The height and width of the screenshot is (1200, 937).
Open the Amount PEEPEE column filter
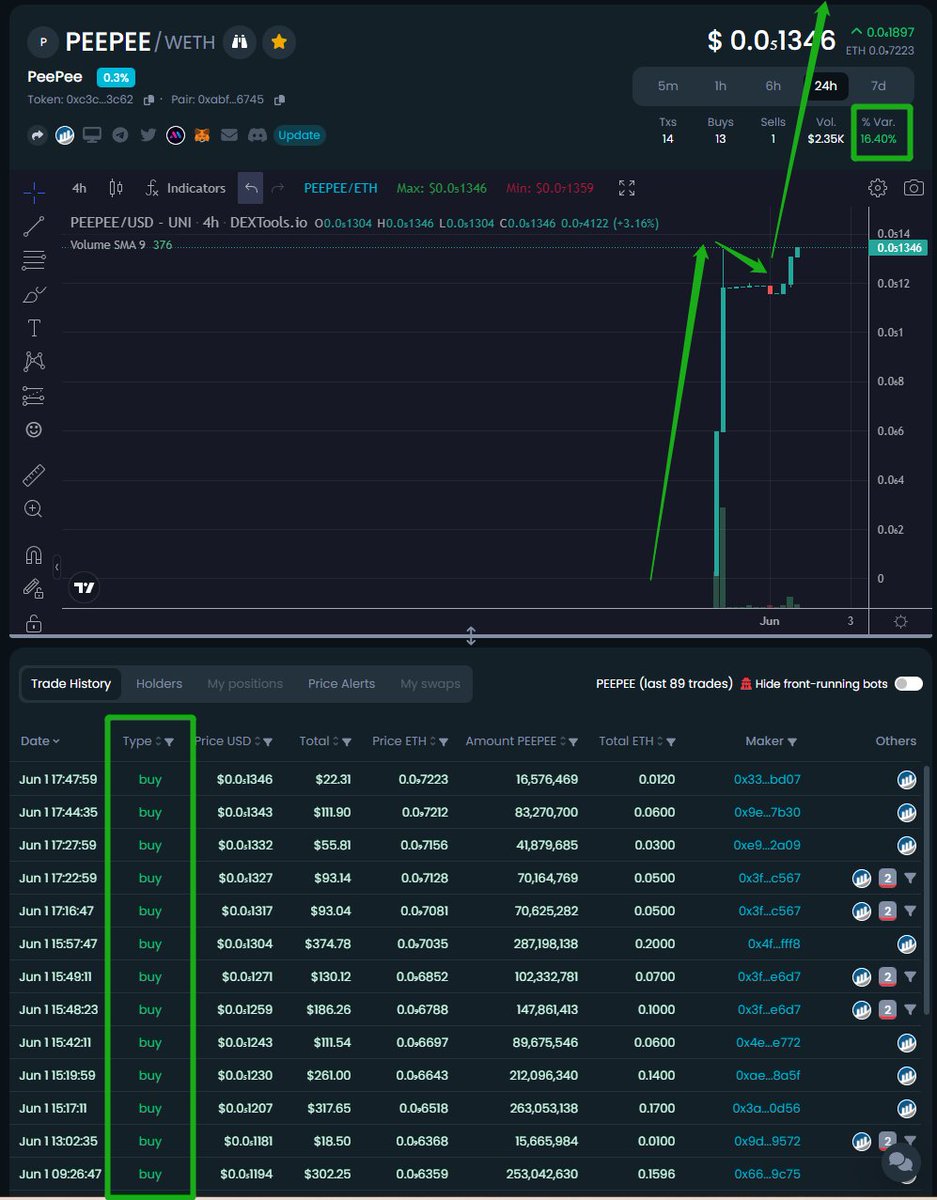click(x=574, y=742)
